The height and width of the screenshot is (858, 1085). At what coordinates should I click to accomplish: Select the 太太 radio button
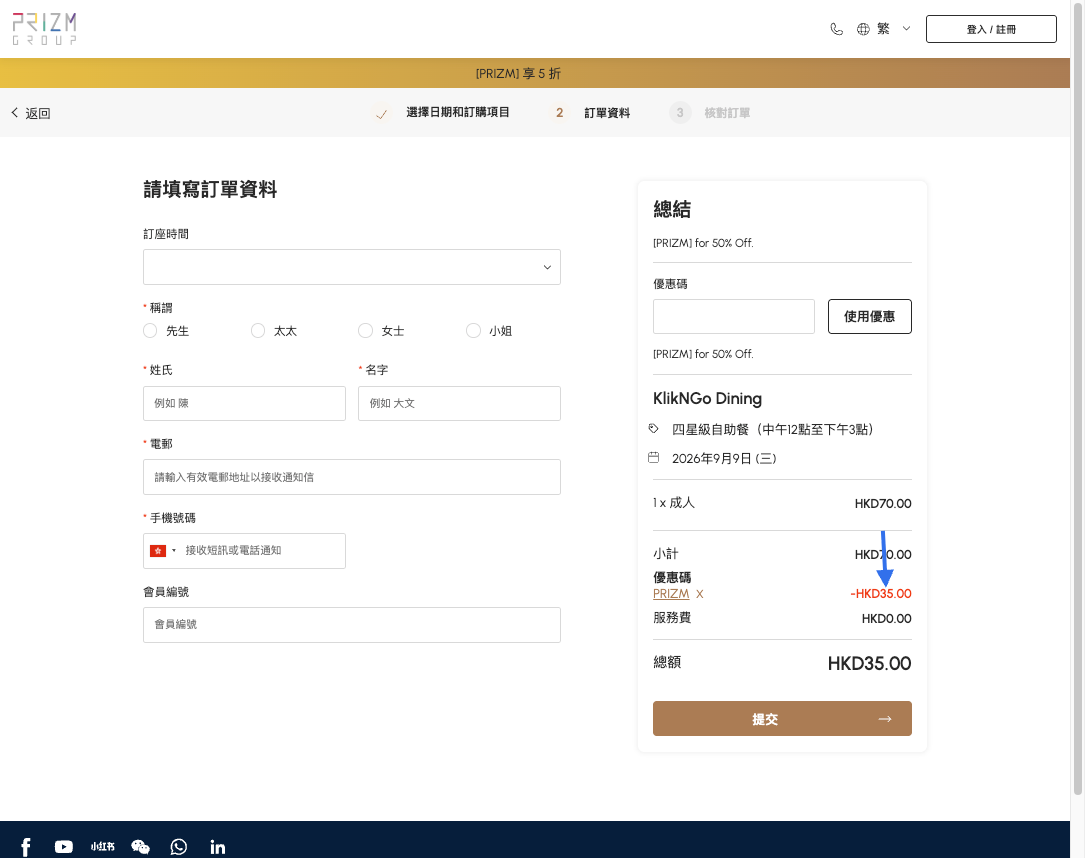pos(258,331)
